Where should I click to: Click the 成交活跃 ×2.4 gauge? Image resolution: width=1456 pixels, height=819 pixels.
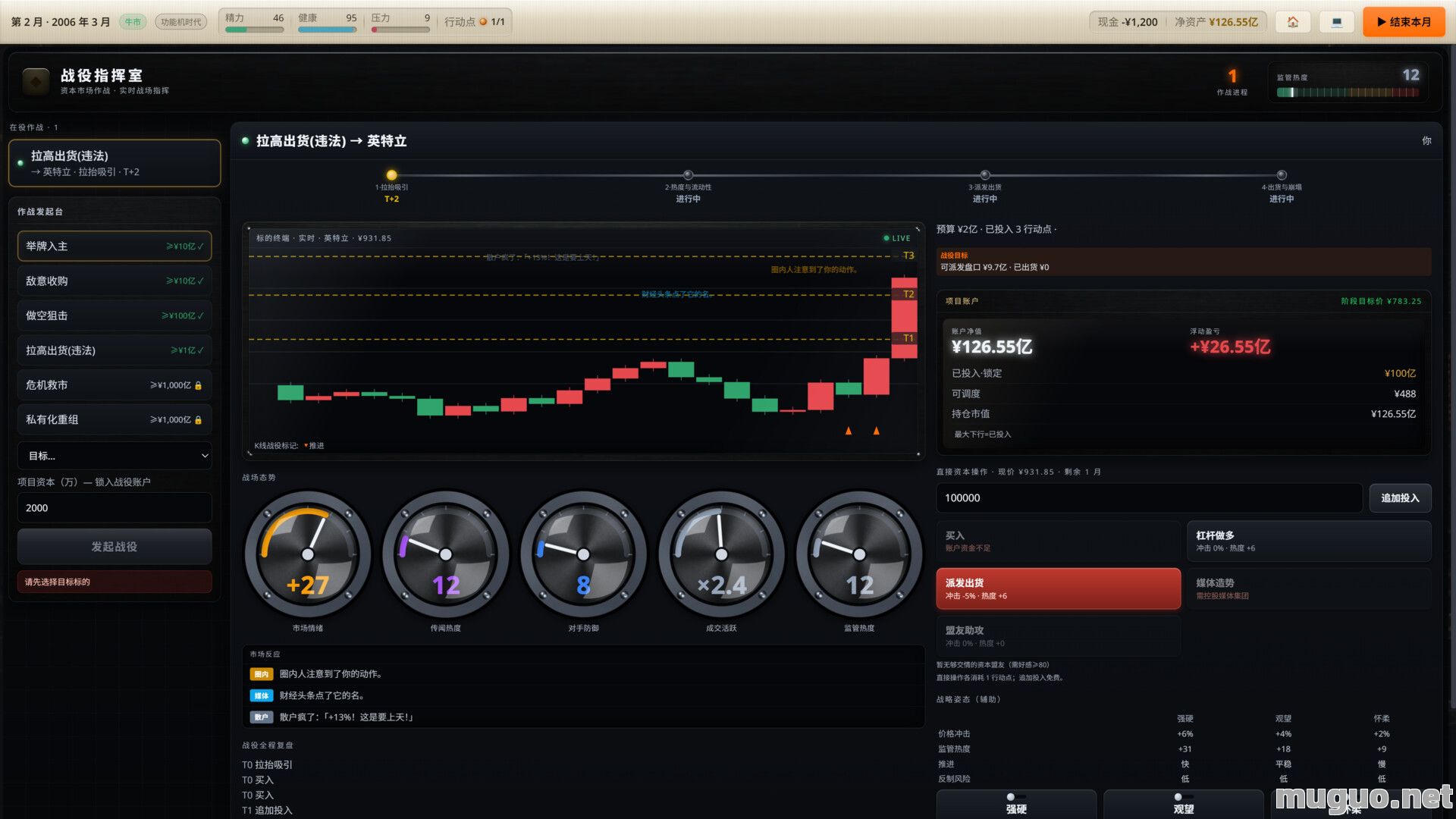(721, 554)
